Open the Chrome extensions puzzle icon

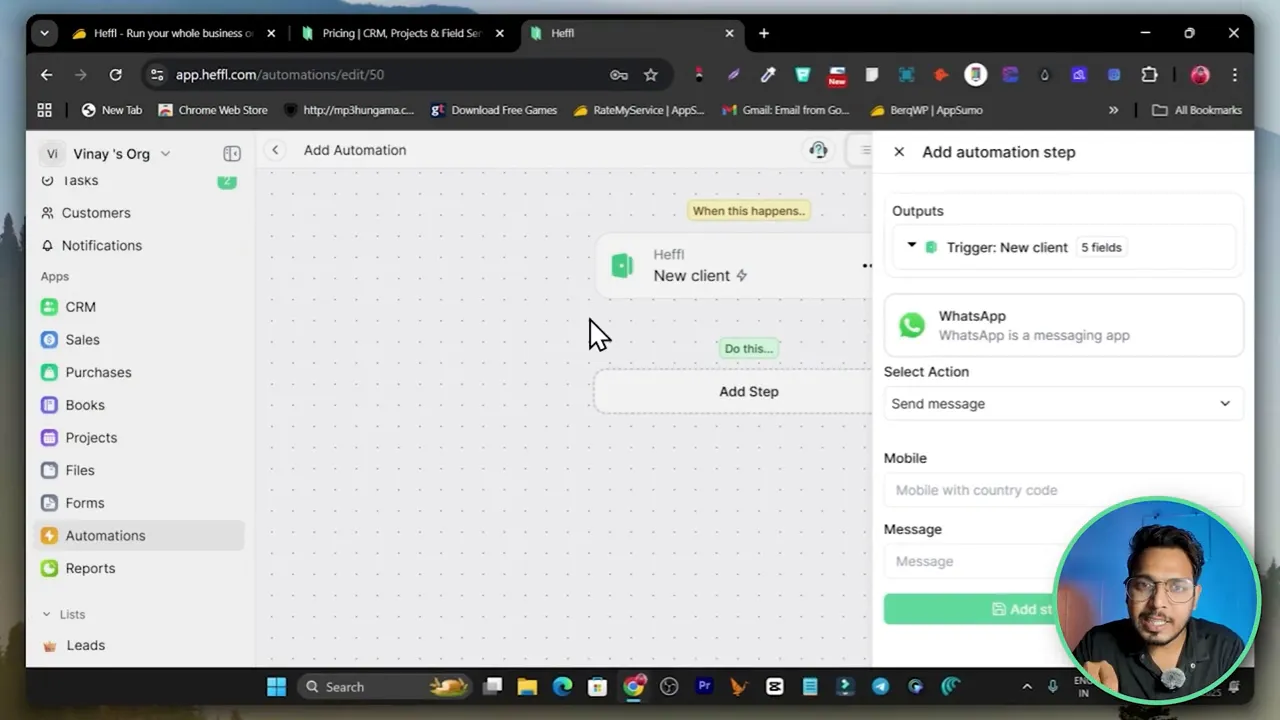[x=1149, y=74]
